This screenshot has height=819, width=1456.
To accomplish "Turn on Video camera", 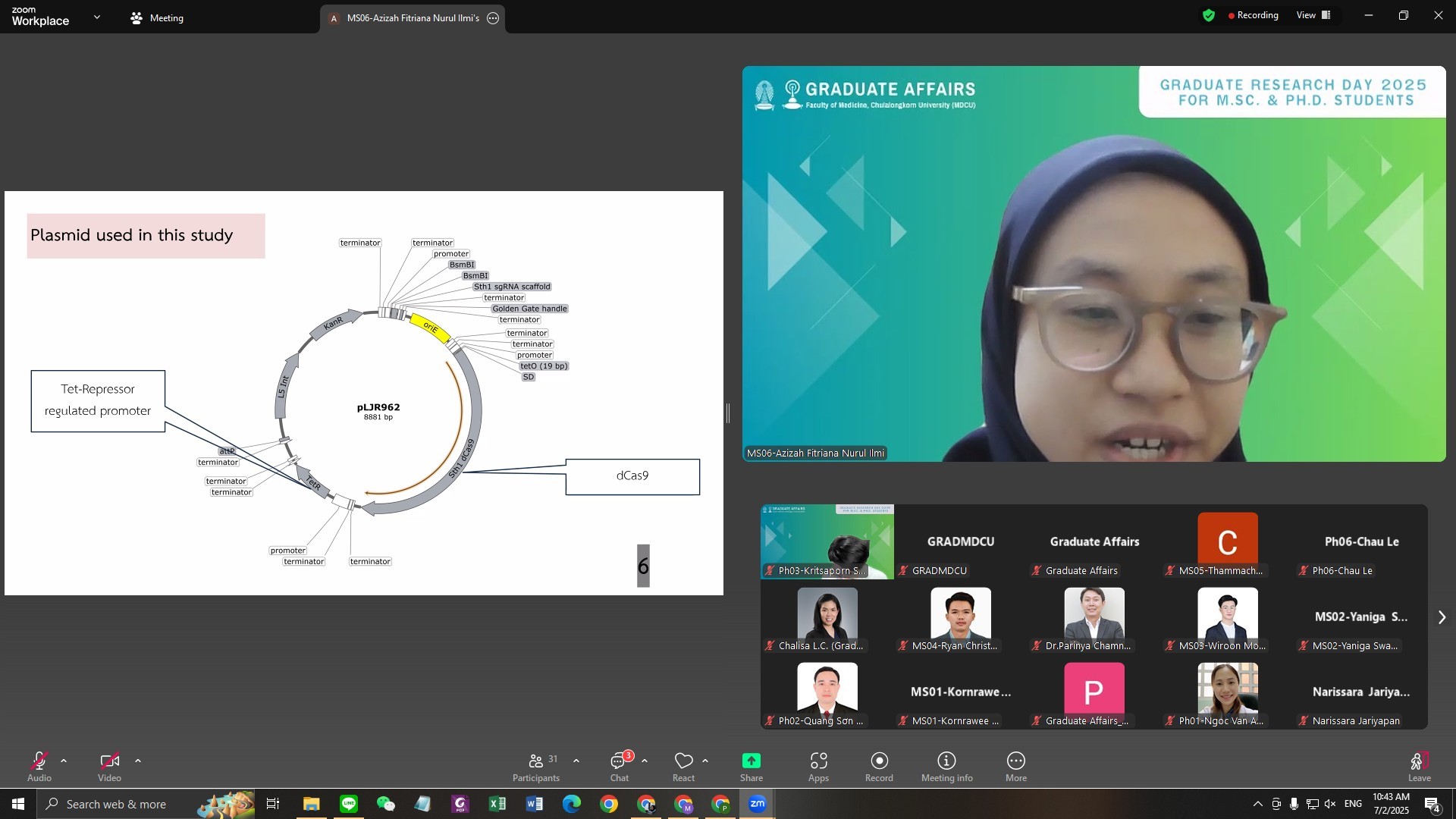I will pyautogui.click(x=109, y=761).
